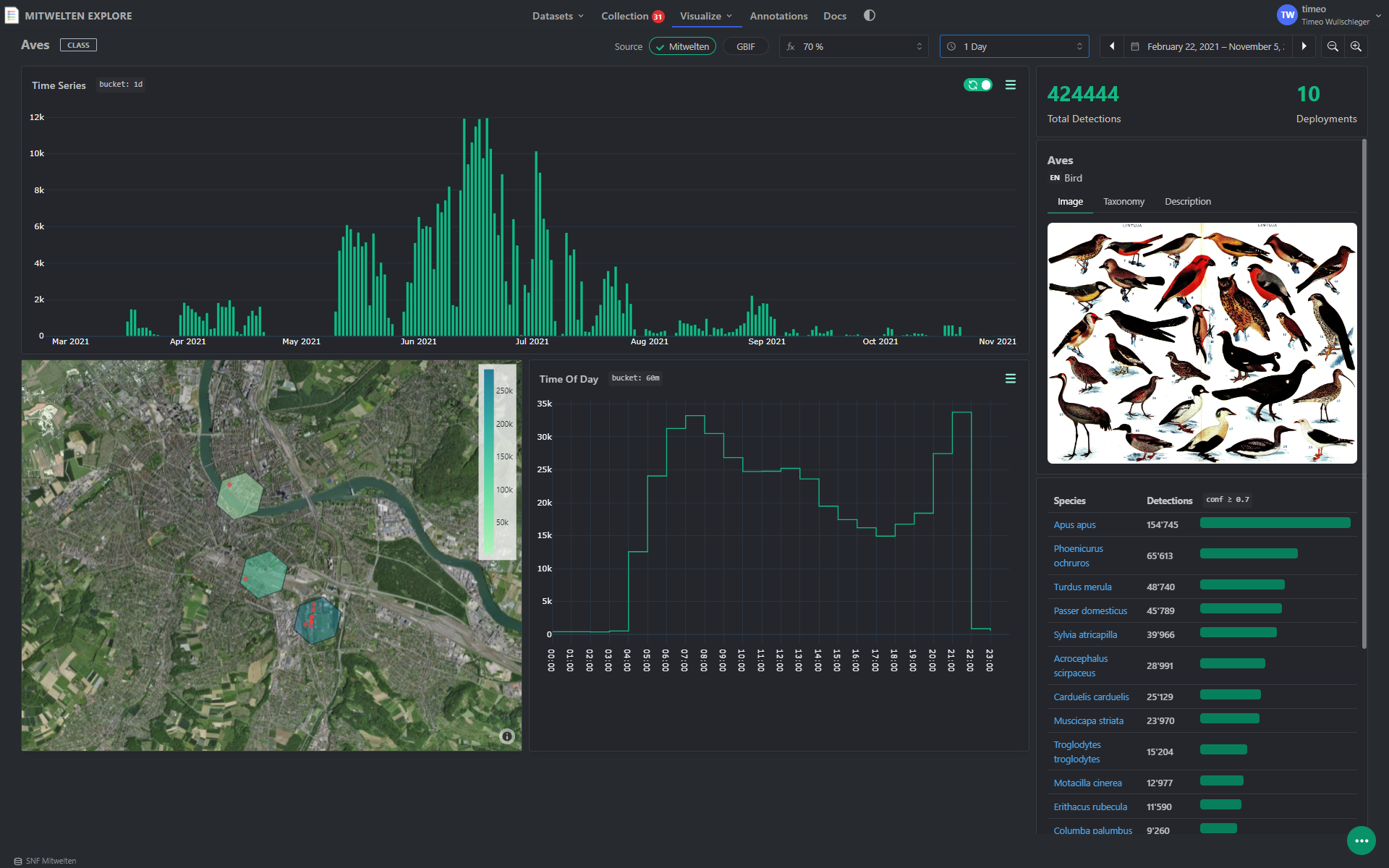Click the dark mode toggle icon
The image size is (1389, 868).
pos(870,15)
